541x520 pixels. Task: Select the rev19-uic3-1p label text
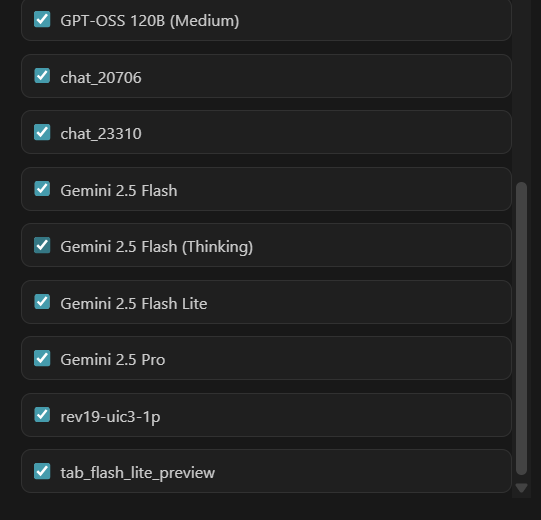[x=110, y=417]
